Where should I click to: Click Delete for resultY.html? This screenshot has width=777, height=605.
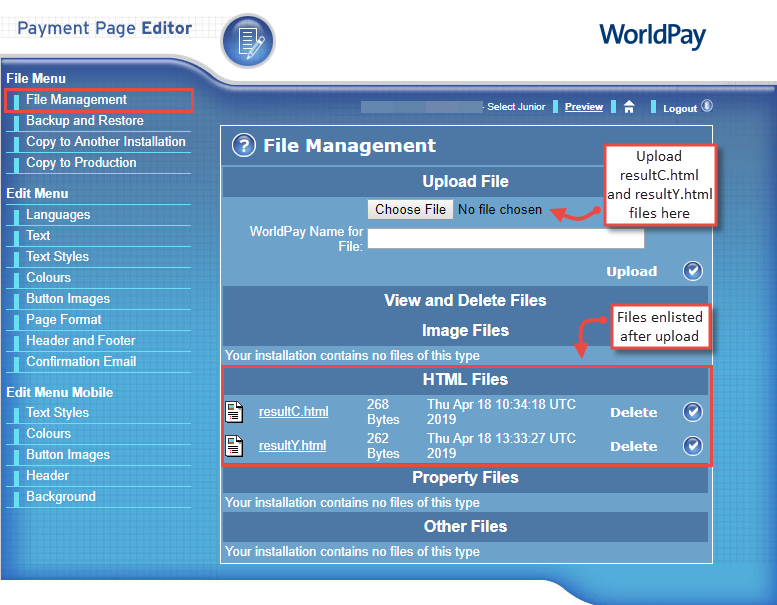(x=634, y=446)
